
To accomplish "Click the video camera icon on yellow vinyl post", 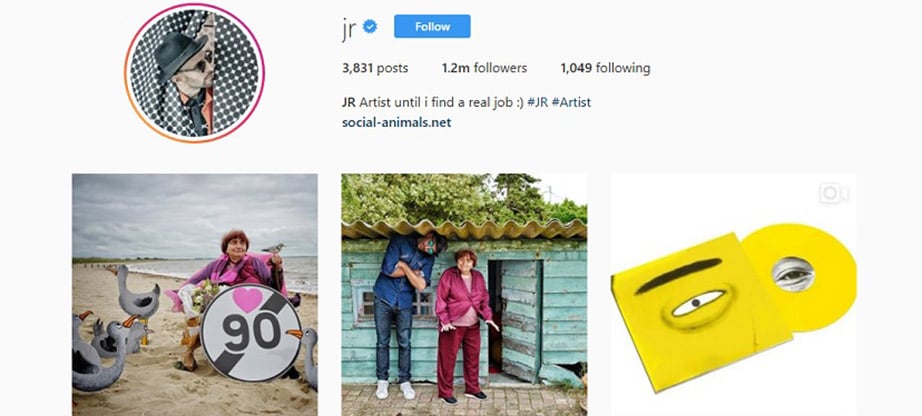I will (834, 193).
